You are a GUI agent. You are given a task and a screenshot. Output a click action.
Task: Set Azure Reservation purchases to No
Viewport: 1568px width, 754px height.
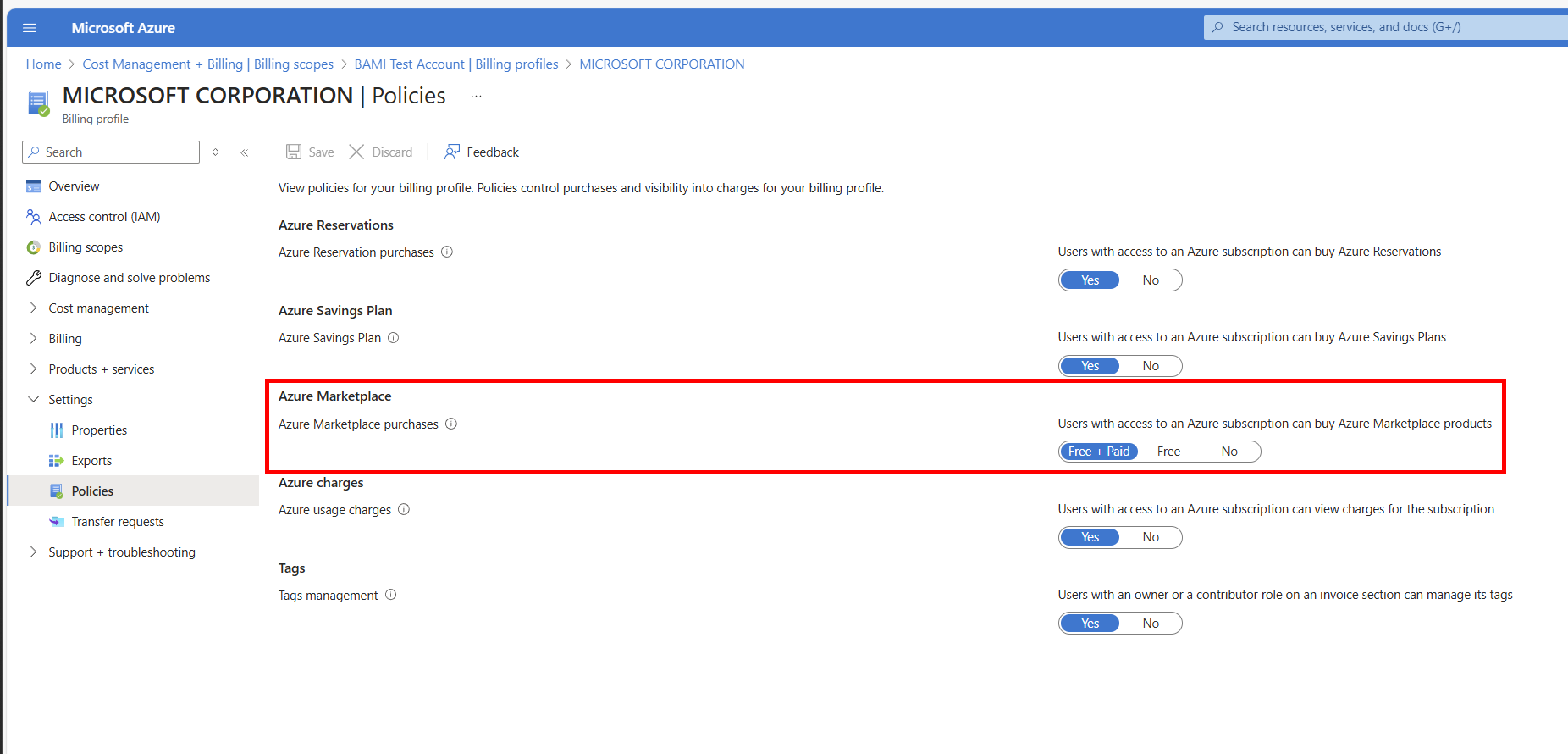click(1151, 280)
